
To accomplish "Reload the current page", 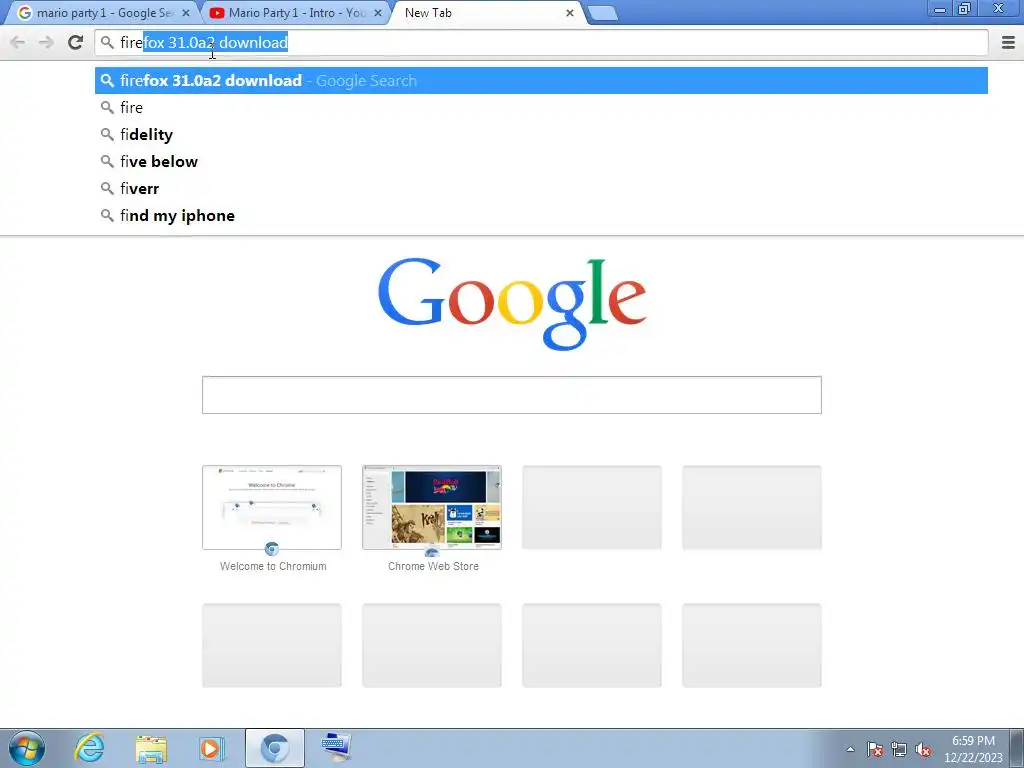I will pos(75,42).
